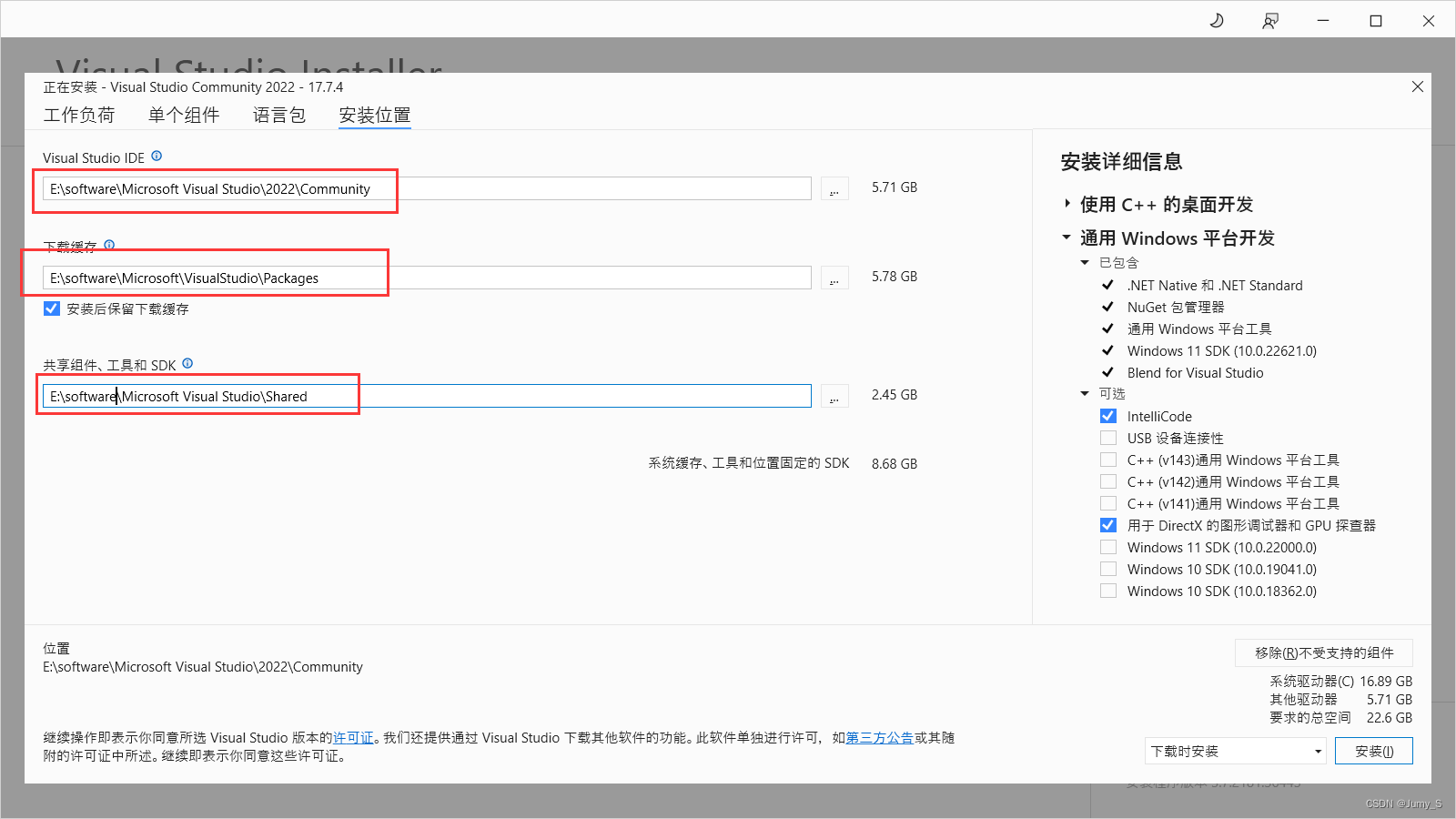The height and width of the screenshot is (819, 1456).
Task: Click 系统驱动器(C) 16.89 GB text
Action: 1340,681
